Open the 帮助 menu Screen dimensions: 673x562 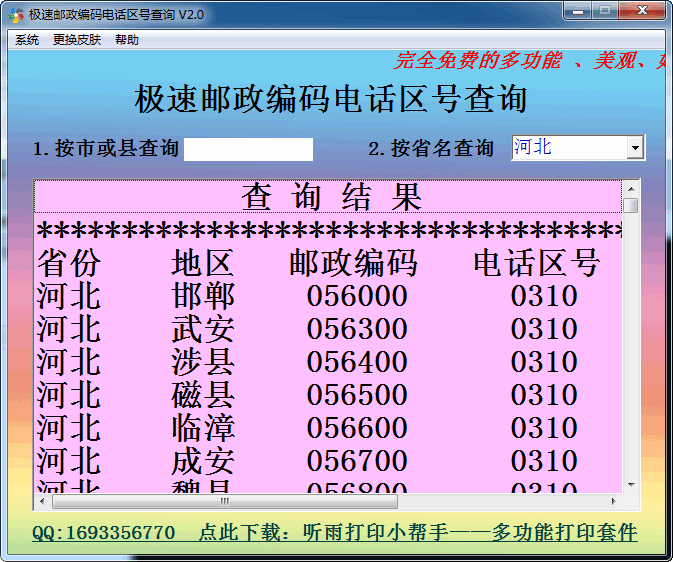pyautogui.click(x=127, y=40)
